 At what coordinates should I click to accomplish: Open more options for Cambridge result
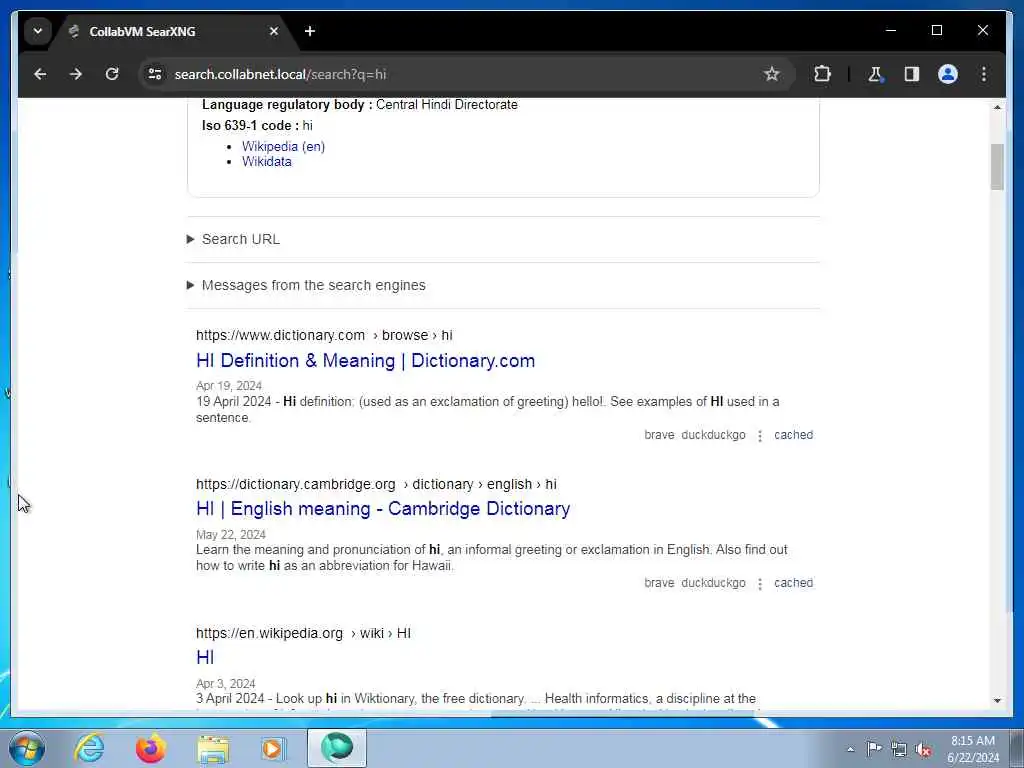point(760,584)
